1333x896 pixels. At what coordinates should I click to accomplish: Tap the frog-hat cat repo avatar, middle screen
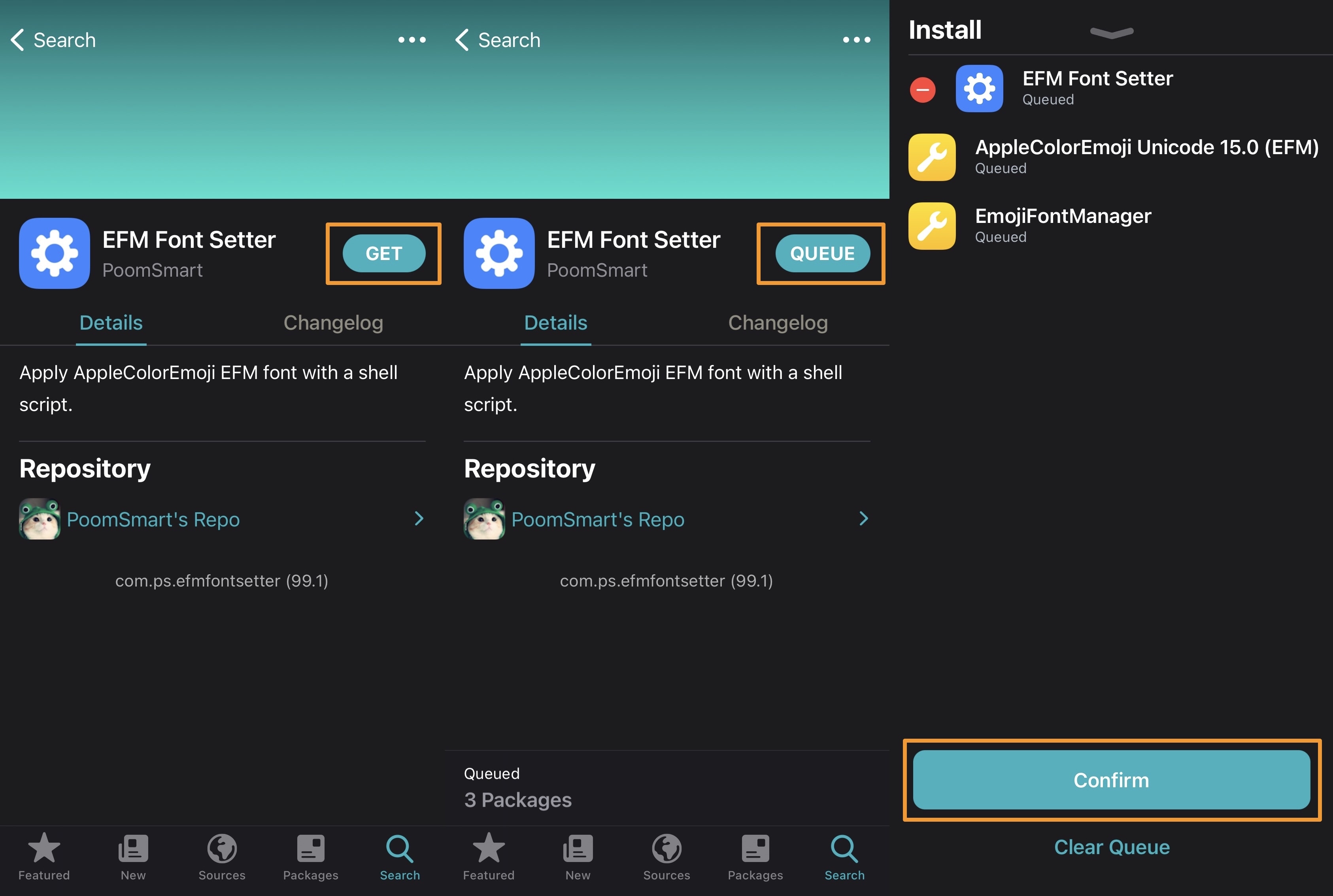click(x=484, y=519)
